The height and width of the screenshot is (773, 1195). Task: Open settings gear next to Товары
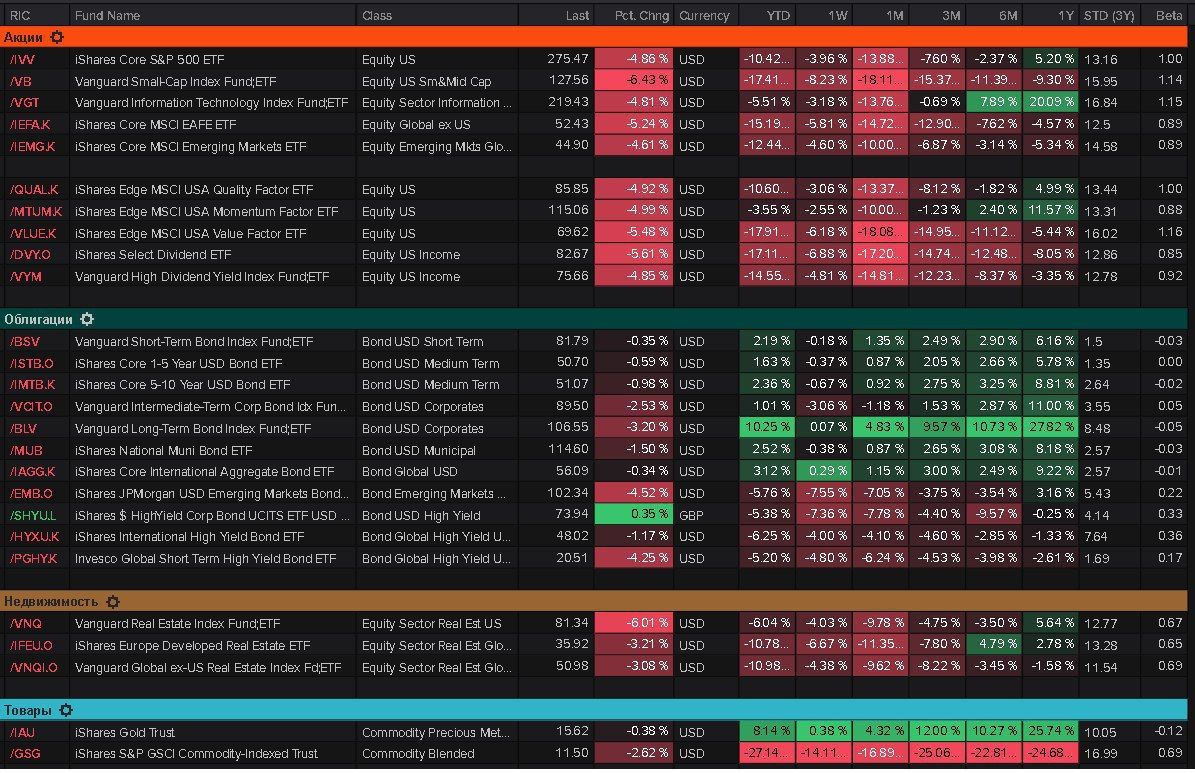[66, 710]
